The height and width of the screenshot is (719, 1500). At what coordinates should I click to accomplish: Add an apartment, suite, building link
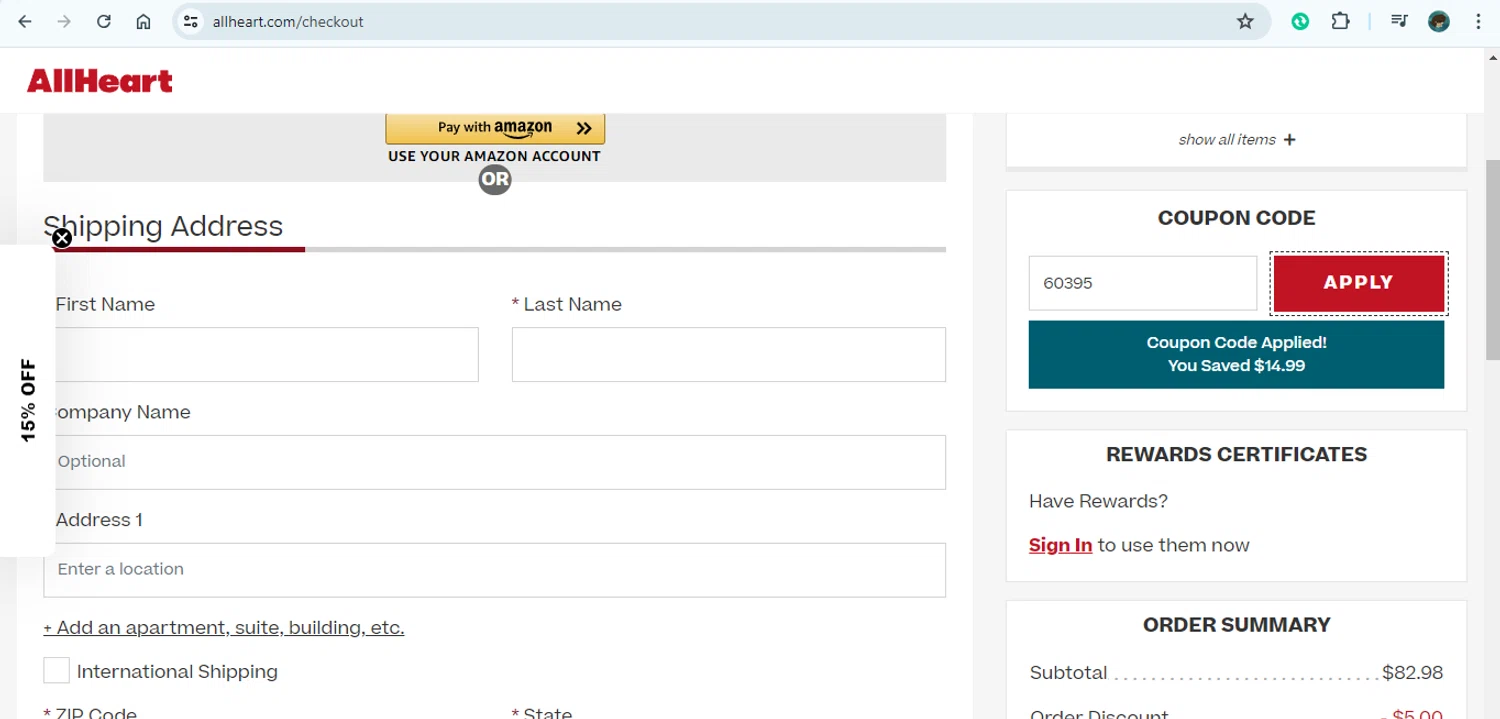coord(224,628)
